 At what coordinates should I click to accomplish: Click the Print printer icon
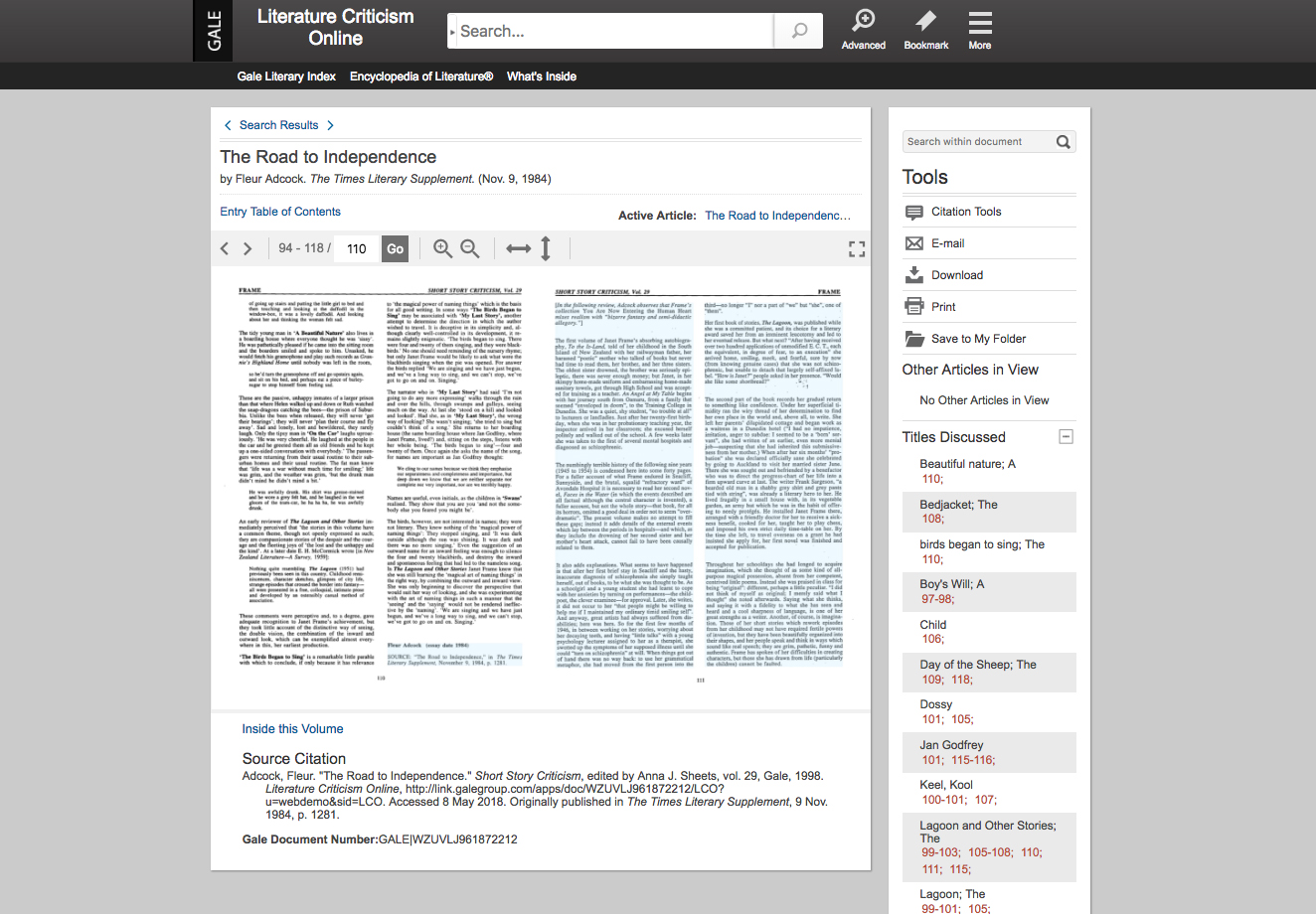tap(914, 307)
